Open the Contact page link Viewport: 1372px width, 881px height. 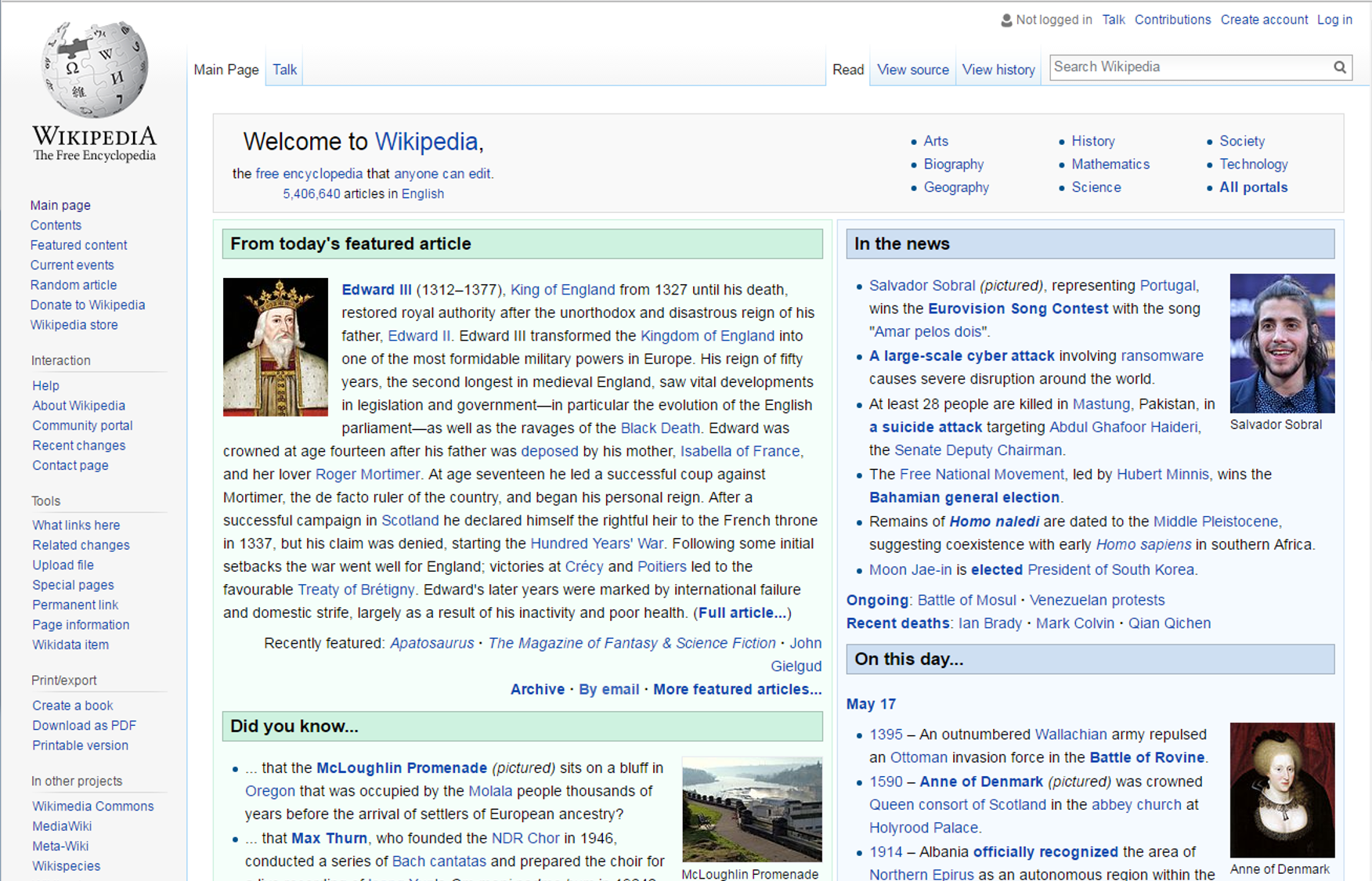tap(70, 465)
